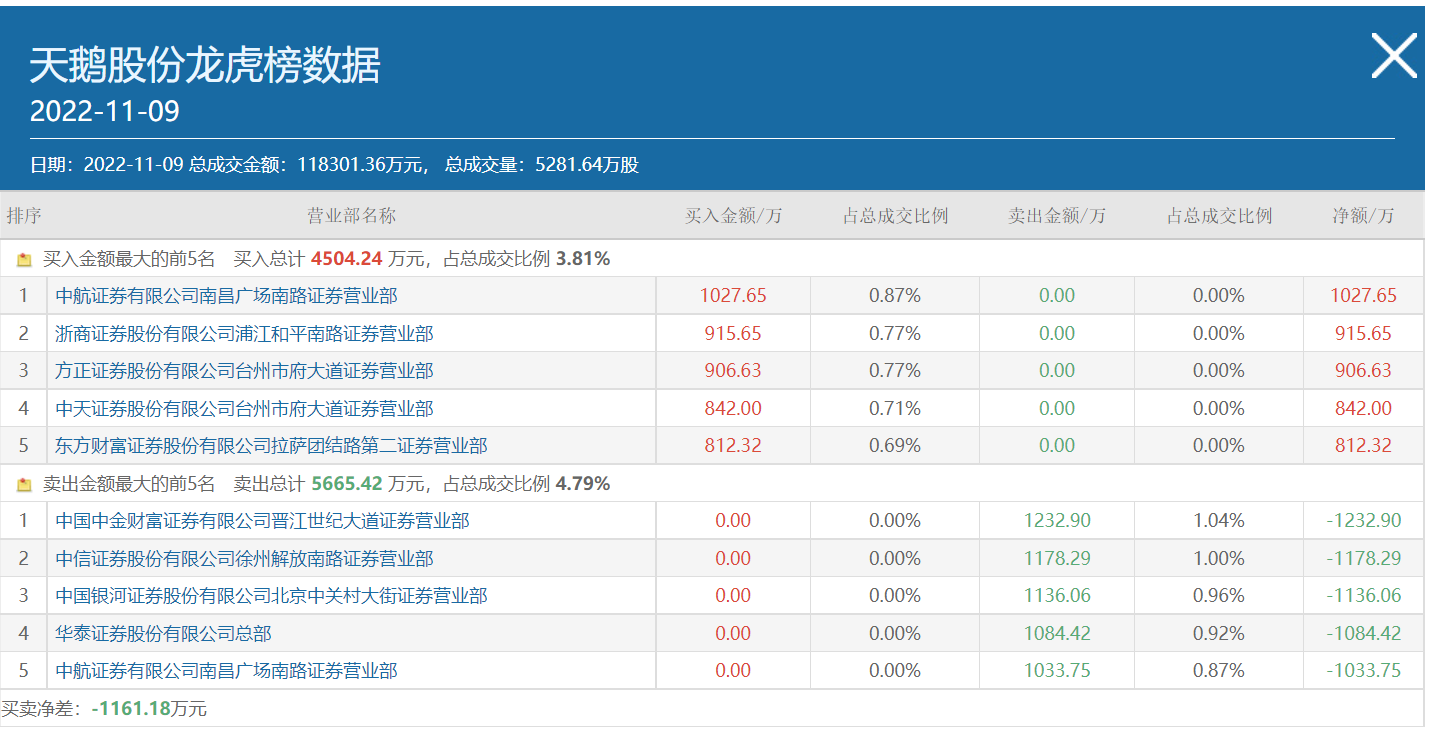
Task: Open 中国中金财富证券晋江世纪大道 link
Action: click(x=262, y=521)
